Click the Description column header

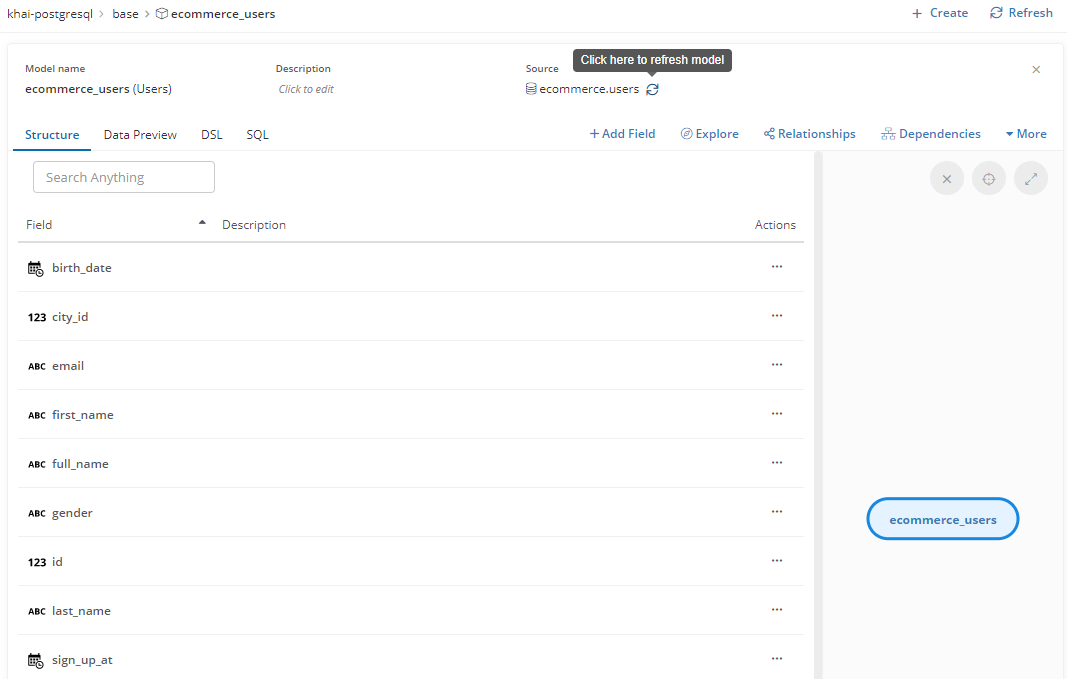(x=254, y=225)
